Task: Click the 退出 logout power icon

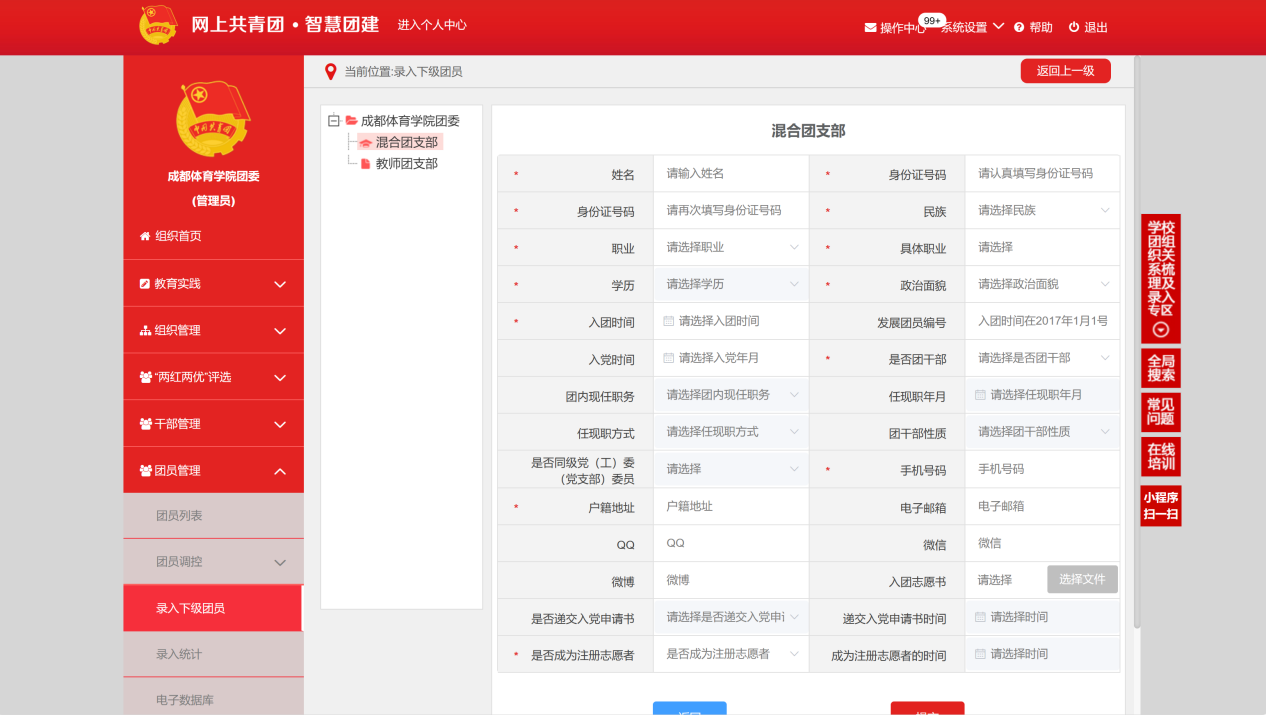Action: pos(1074,28)
